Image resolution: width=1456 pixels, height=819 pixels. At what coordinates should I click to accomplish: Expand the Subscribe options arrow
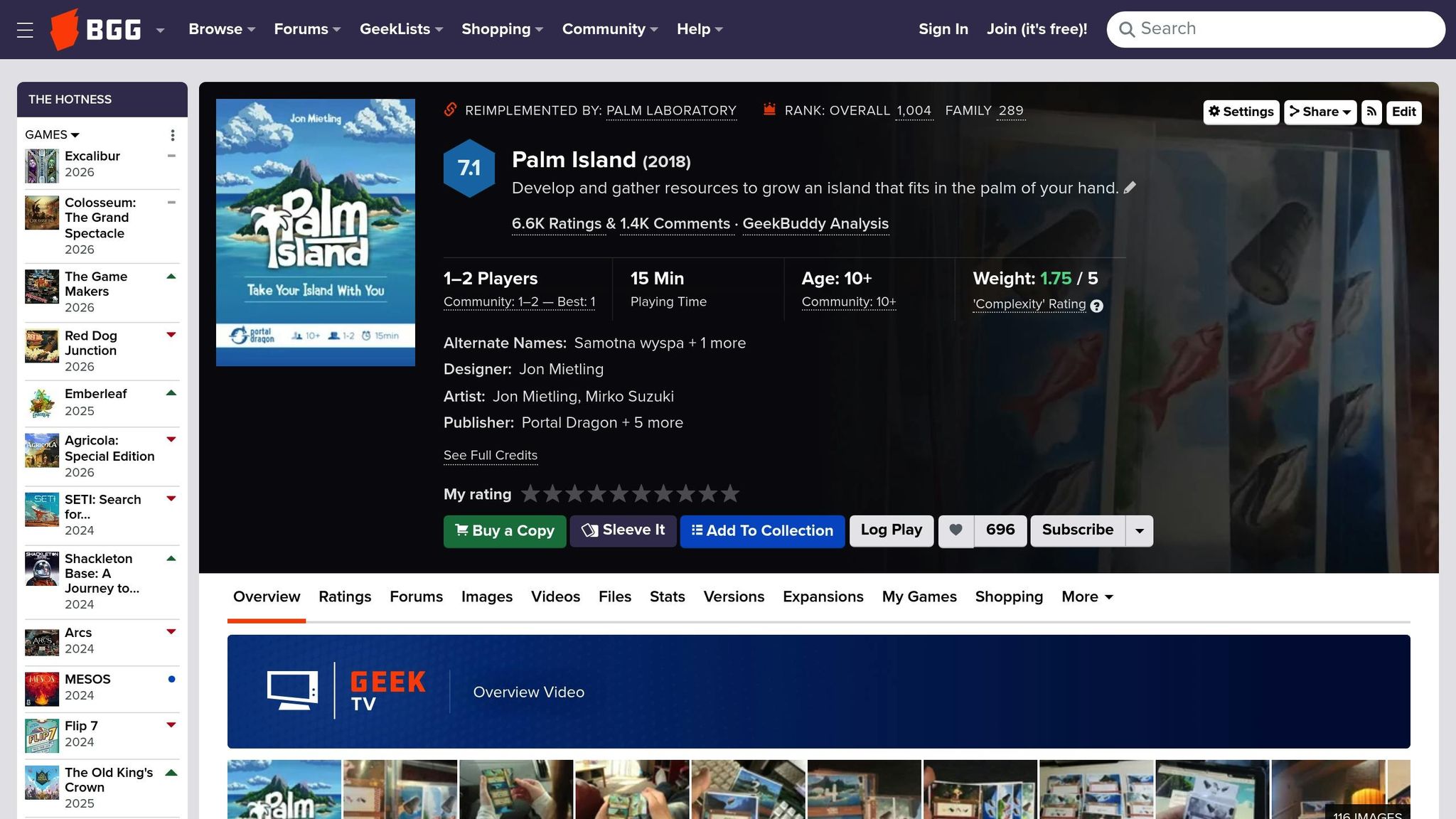pyautogui.click(x=1140, y=531)
